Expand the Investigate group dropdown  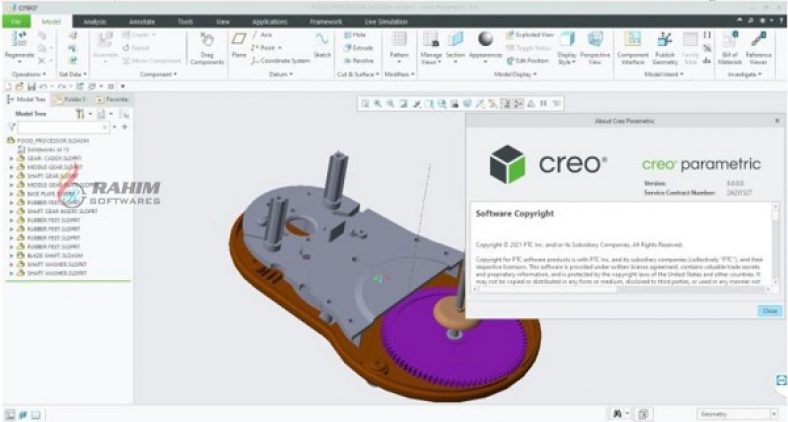745,74
